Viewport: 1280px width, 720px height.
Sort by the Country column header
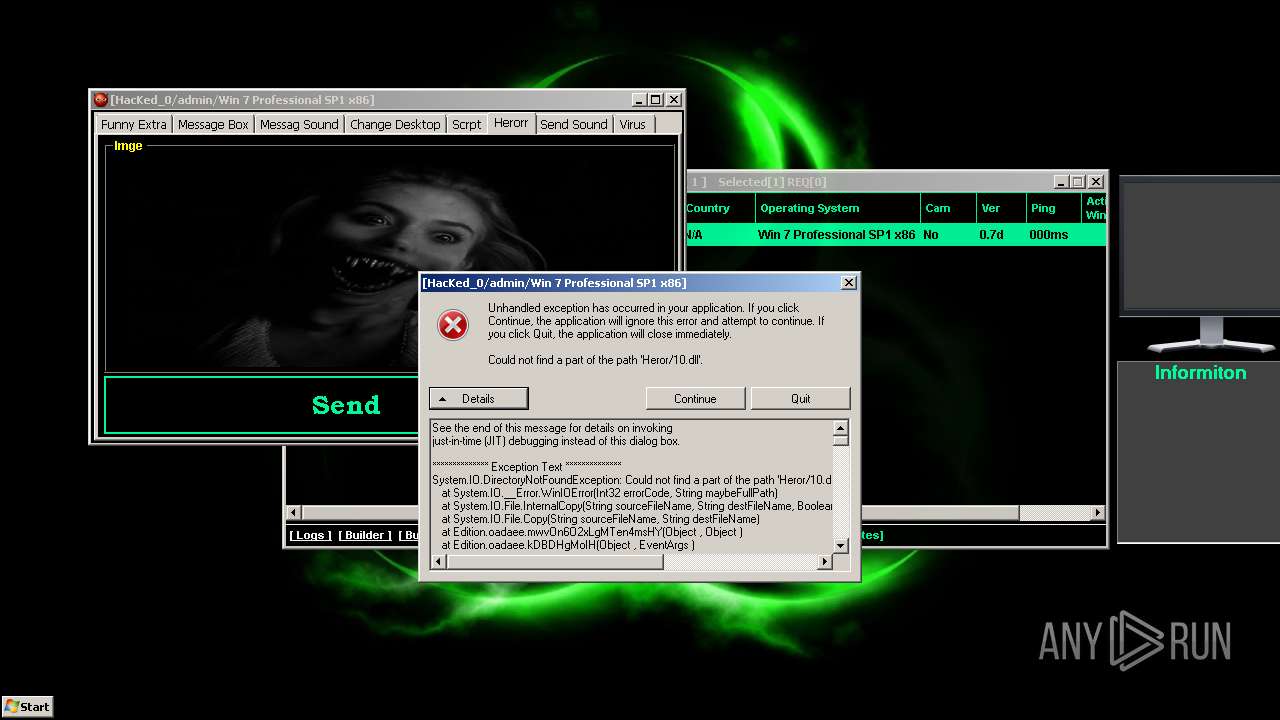point(708,208)
